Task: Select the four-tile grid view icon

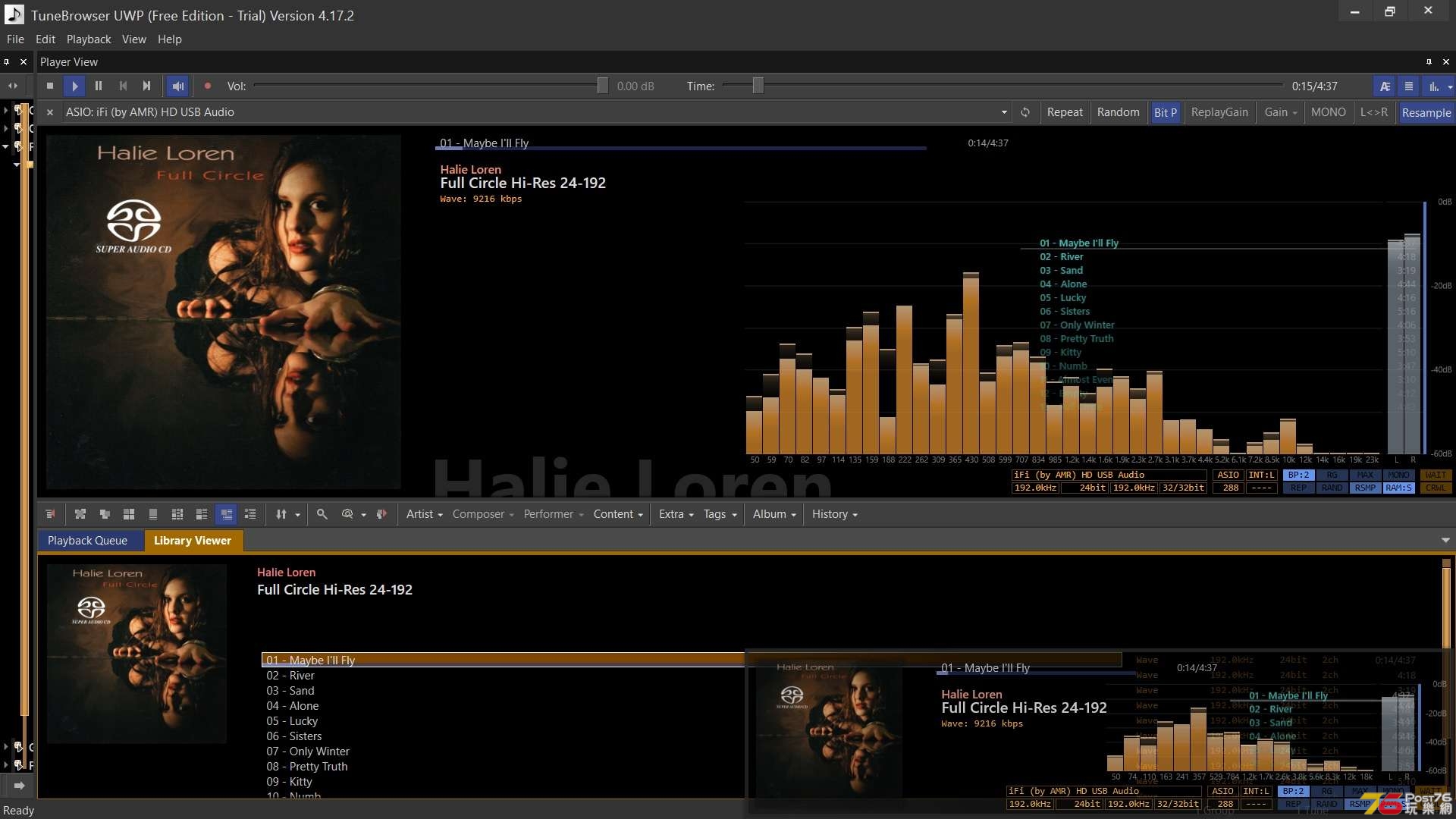Action: pyautogui.click(x=129, y=514)
